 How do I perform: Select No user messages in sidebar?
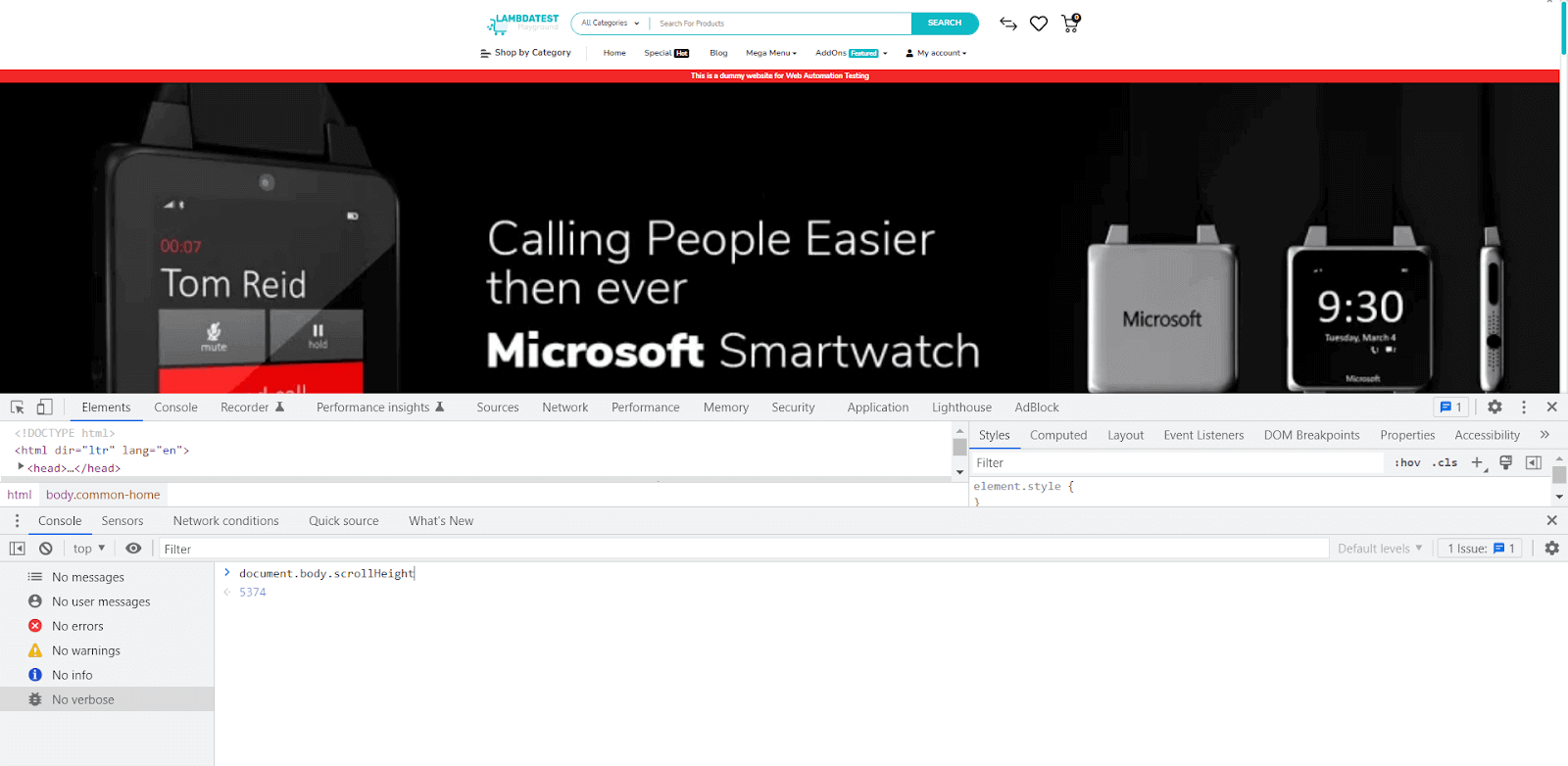click(107, 601)
